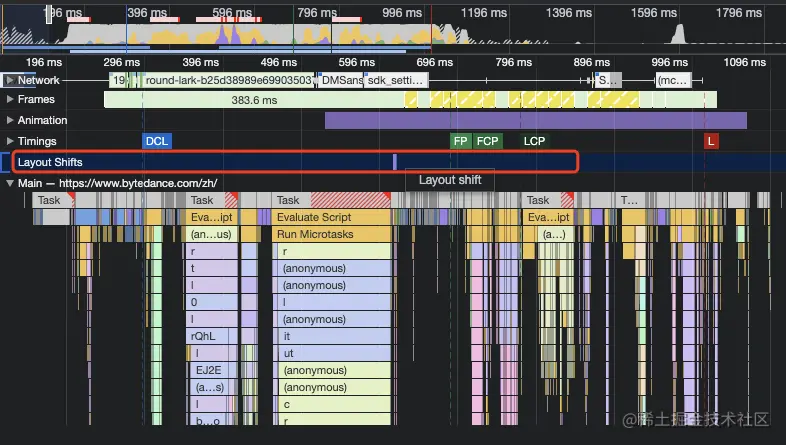This screenshot has height=445, width=786.
Task: Select the 383.6 ms frame
Action: [x=254, y=100]
